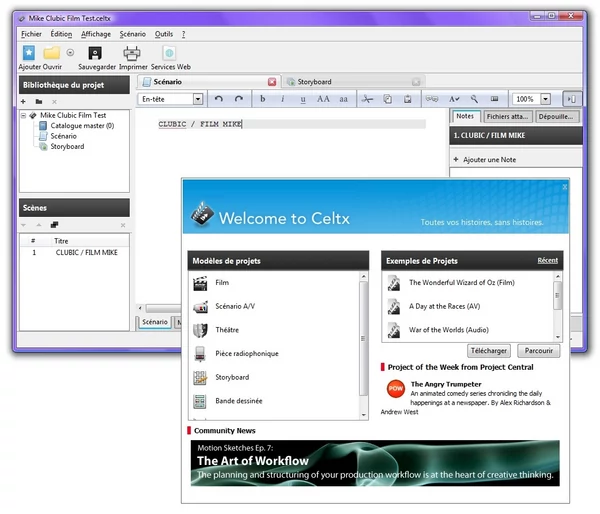Select the Notes sidebar tab
The image size is (600, 514).
[x=465, y=116]
